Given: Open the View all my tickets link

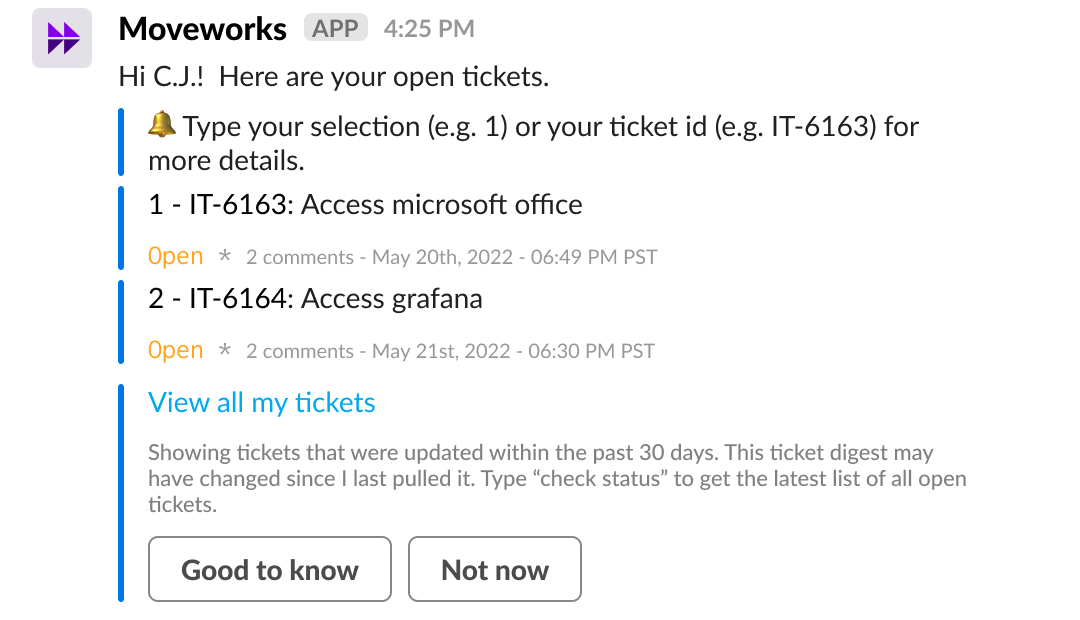Looking at the screenshot, I should click(261, 403).
